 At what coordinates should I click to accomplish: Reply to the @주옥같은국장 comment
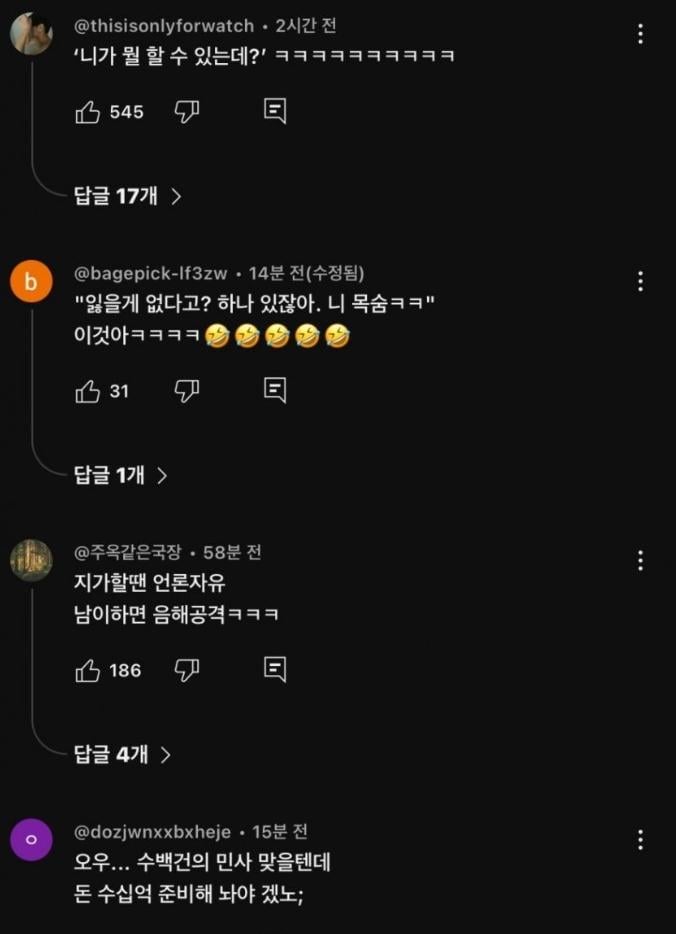coord(275,669)
